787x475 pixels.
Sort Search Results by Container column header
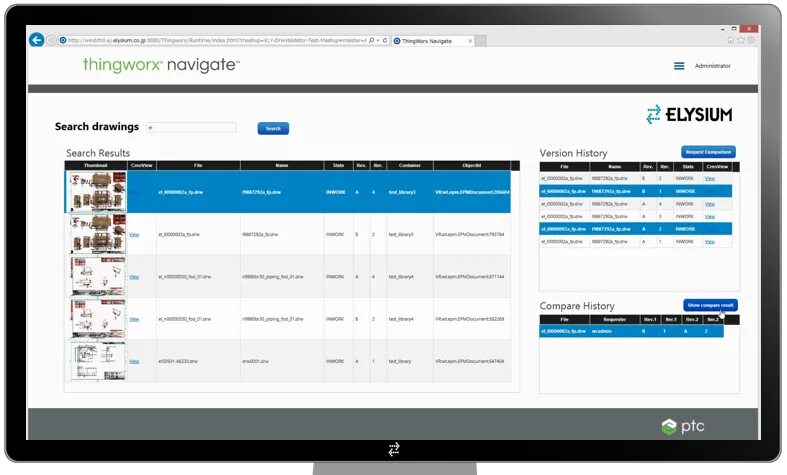(410, 165)
